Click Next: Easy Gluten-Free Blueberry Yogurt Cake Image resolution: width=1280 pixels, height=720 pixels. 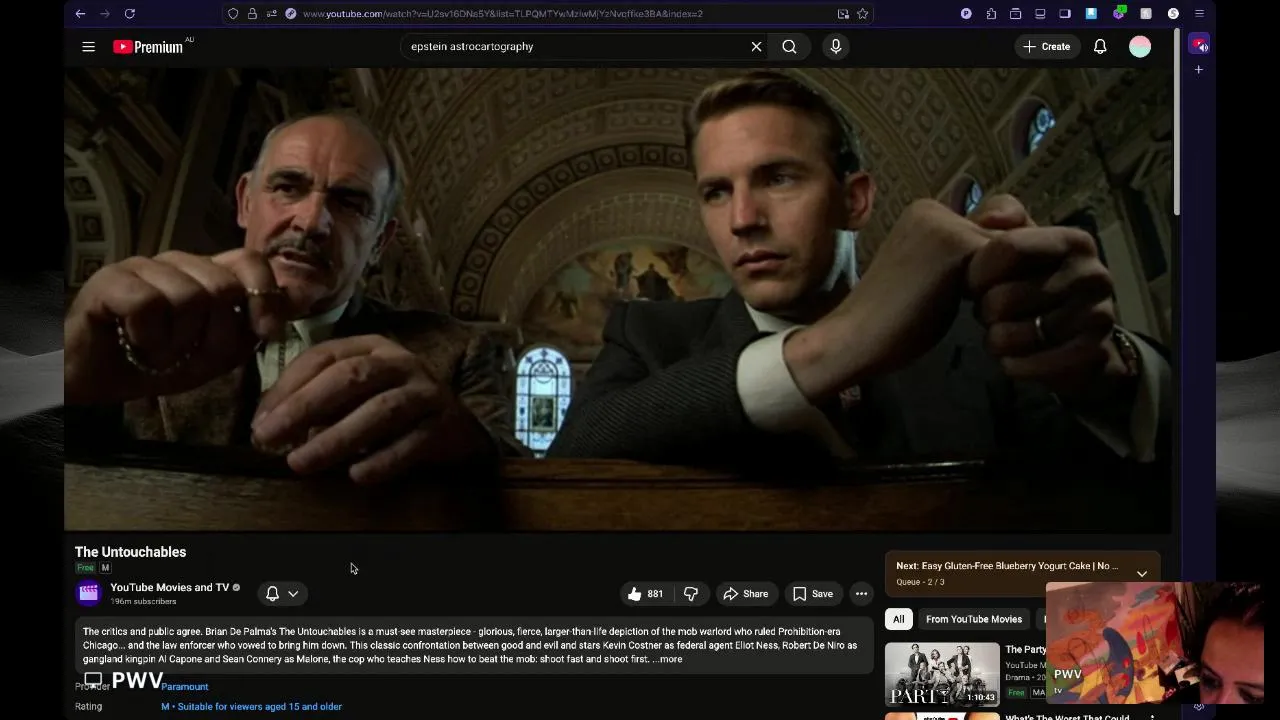1007,566
